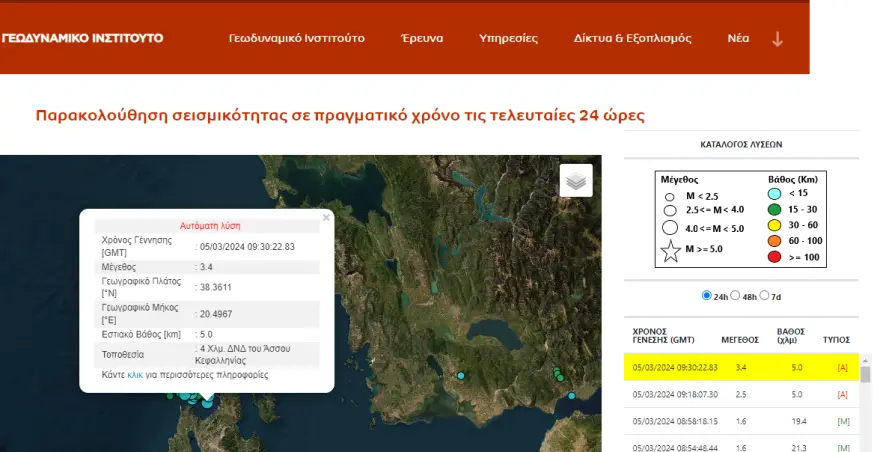Click the large epicenter marker below the popup
This screenshot has height=452, width=880.
[207, 402]
